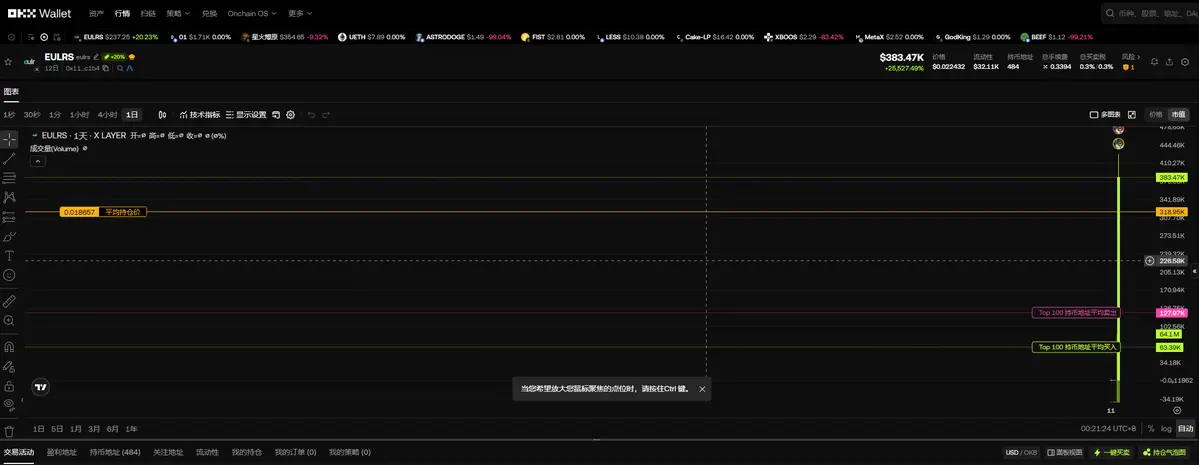1199x465 pixels.
Task: Select the 30秒 timeframe
Action: click(31, 115)
